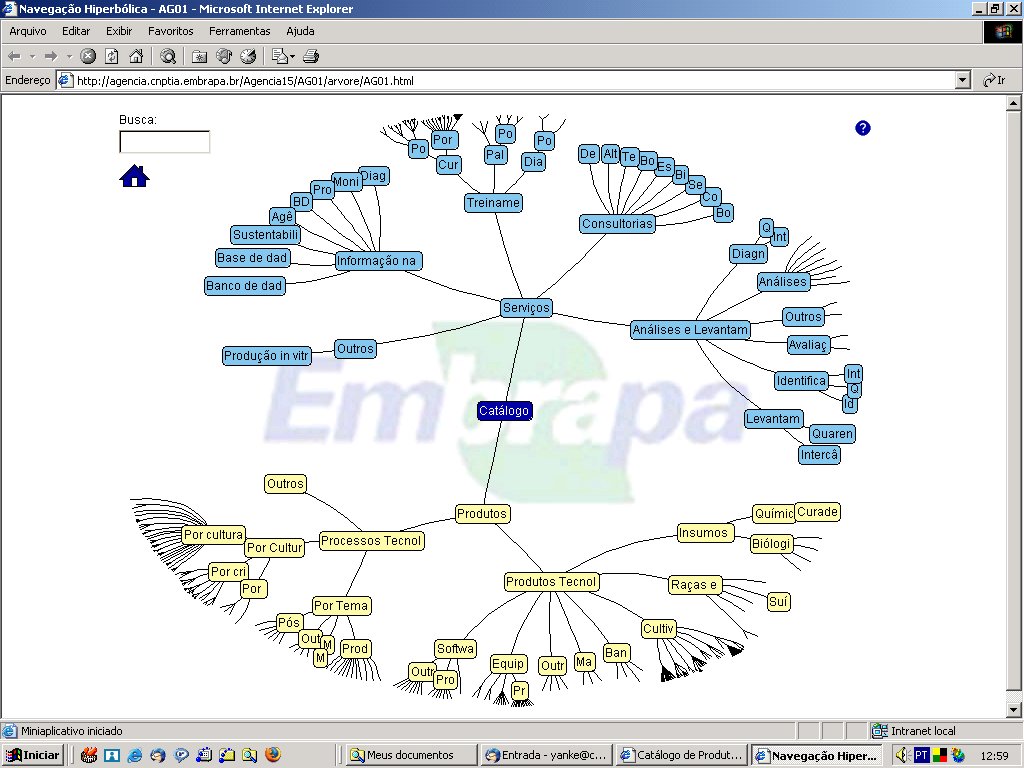Viewport: 1024px width, 768px height.
Task: Select the Serviços node
Action: (526, 308)
